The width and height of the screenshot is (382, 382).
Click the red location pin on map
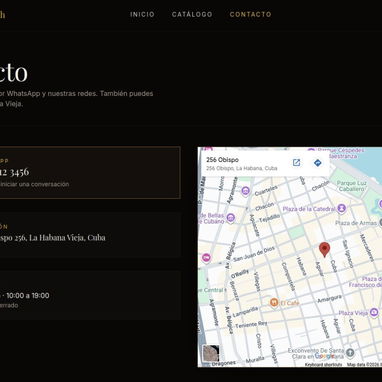(324, 250)
